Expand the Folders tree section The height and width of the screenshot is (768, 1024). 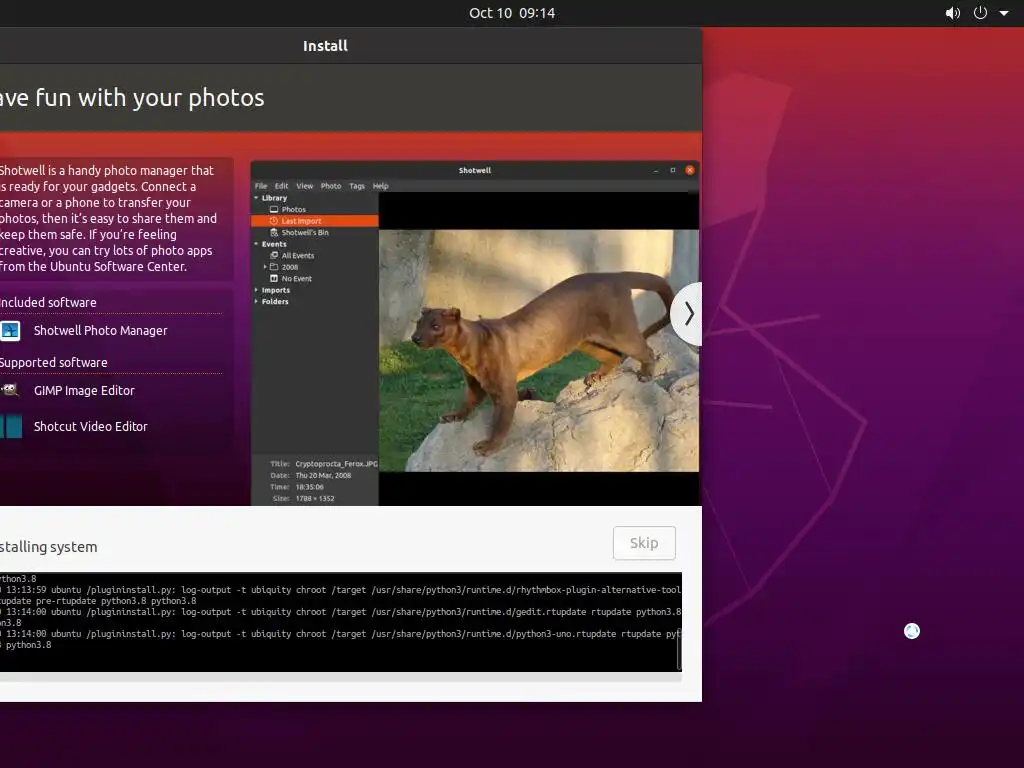(256, 302)
